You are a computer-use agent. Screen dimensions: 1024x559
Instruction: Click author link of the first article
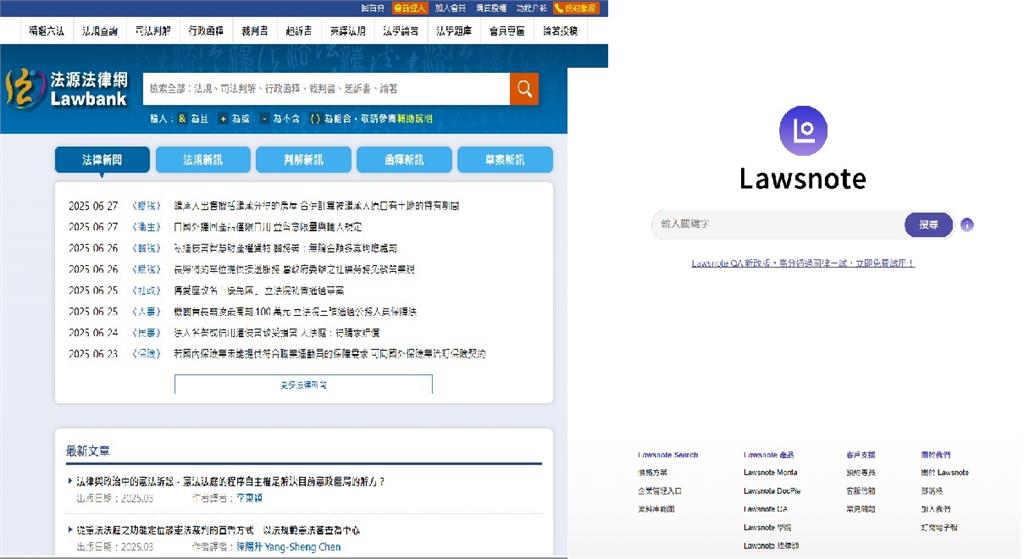(249, 498)
